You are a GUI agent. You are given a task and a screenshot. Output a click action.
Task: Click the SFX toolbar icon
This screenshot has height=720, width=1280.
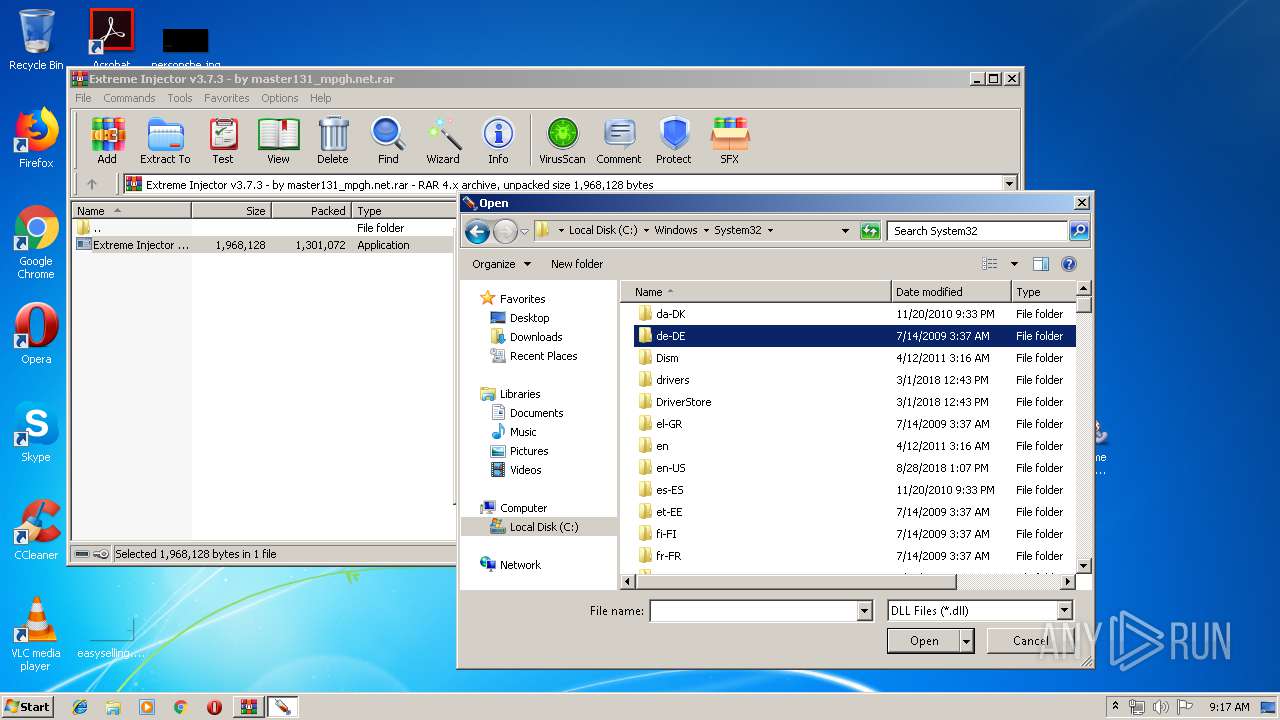tap(730, 140)
